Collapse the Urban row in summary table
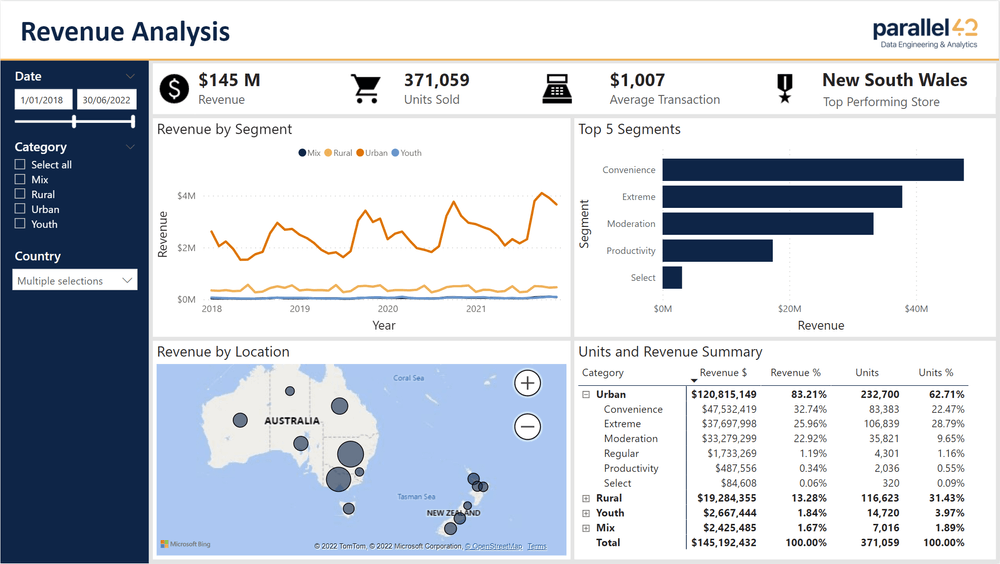This screenshot has height=564, width=1000. coord(586,395)
